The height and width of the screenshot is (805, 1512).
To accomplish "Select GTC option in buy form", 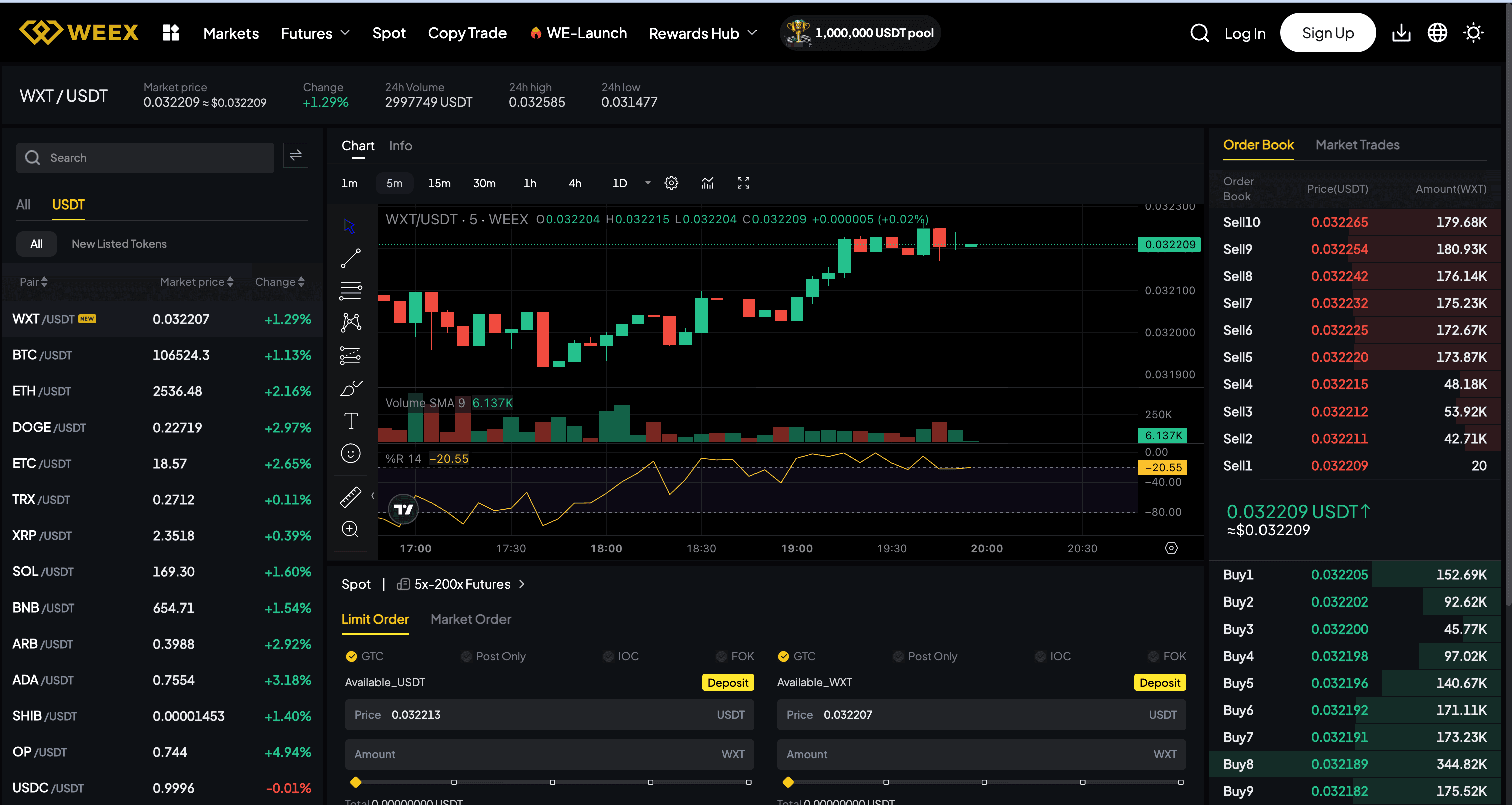I will click(365, 656).
